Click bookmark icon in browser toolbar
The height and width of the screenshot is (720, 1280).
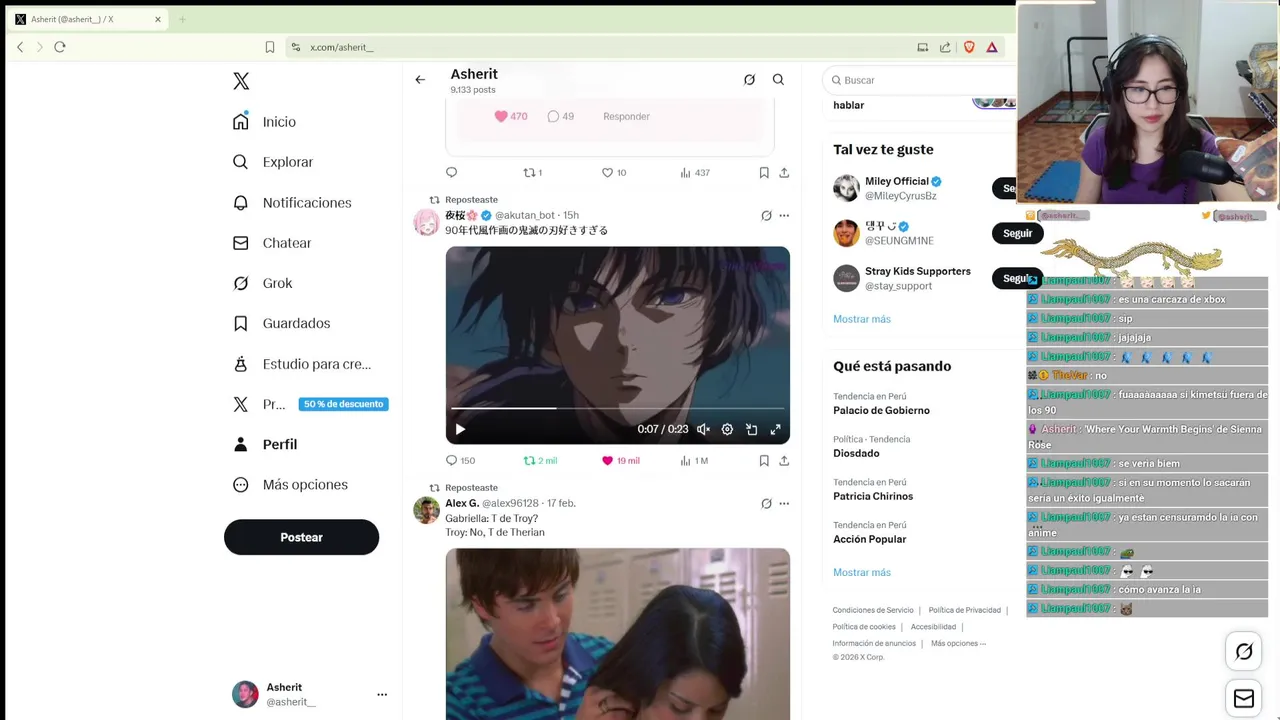click(270, 47)
